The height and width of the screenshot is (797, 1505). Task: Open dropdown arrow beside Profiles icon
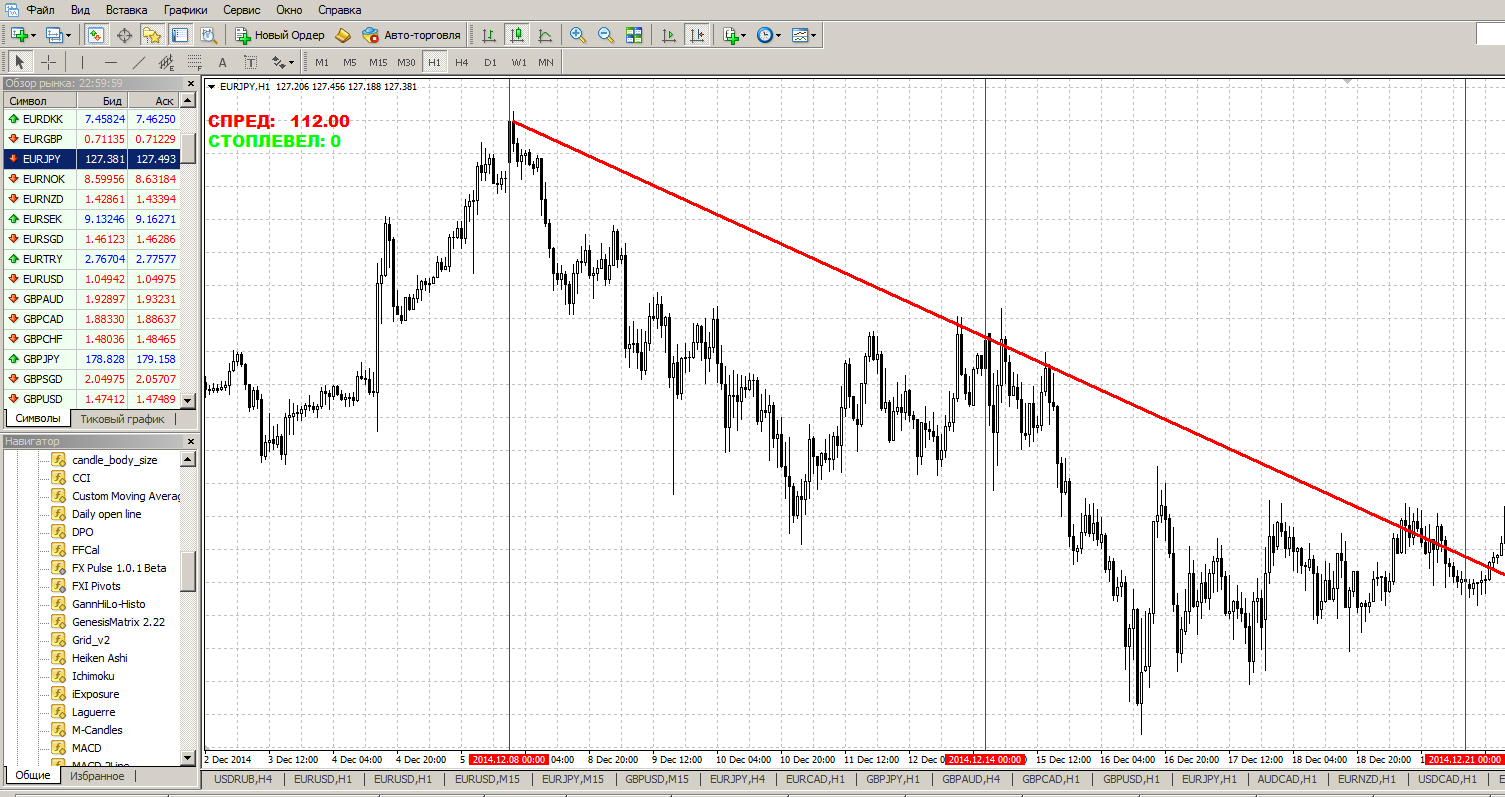pyautogui.click(x=68, y=35)
